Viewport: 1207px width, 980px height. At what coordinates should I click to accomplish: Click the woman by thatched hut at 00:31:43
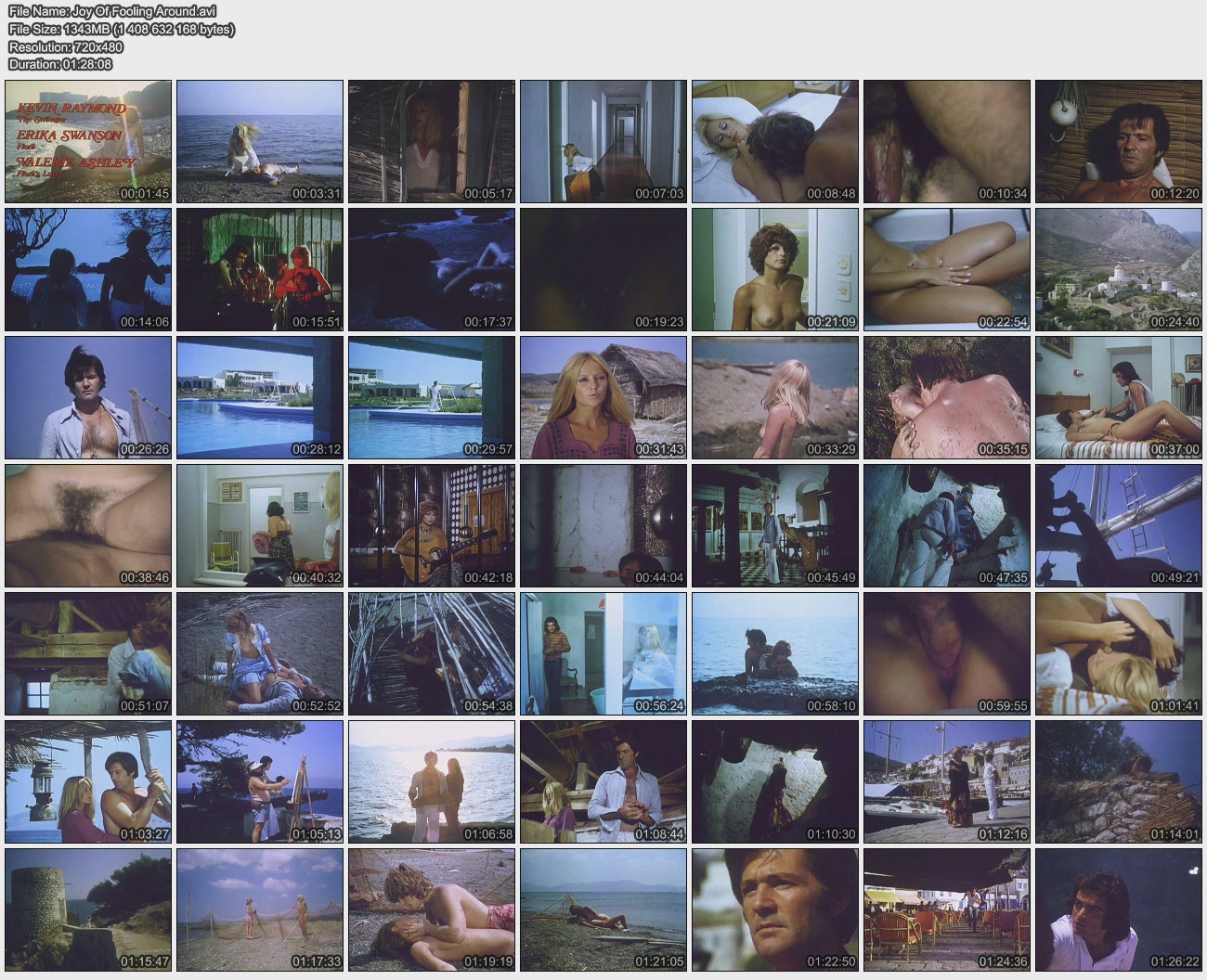point(603,397)
